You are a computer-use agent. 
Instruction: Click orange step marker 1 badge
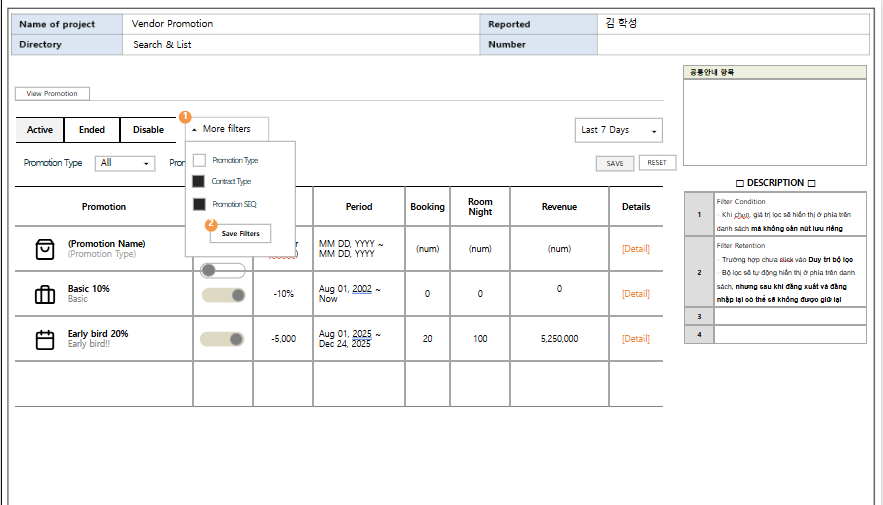tap(185, 118)
